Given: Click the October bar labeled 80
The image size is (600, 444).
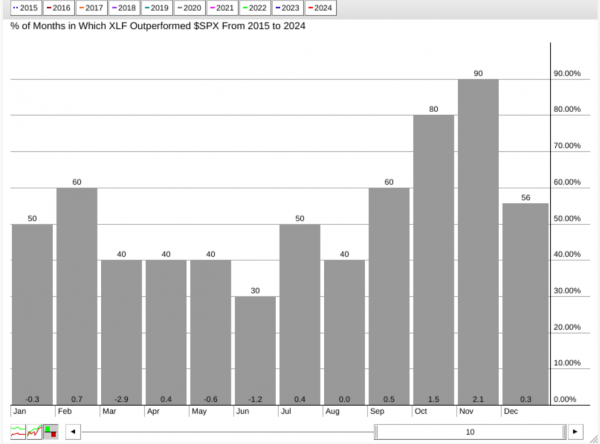Looking at the screenshot, I should coord(434,260).
